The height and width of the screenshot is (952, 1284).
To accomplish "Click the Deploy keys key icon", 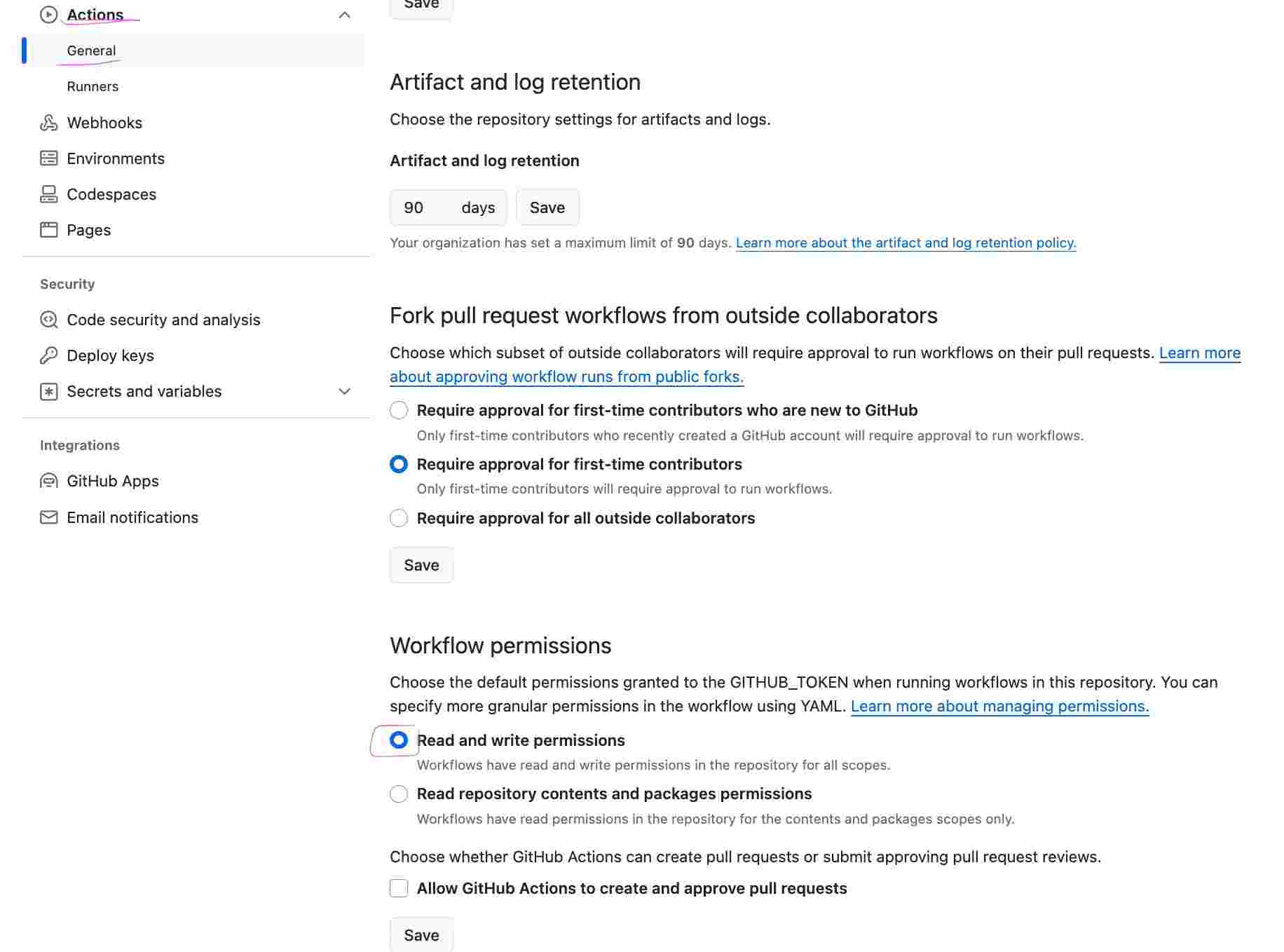I will click(48, 355).
